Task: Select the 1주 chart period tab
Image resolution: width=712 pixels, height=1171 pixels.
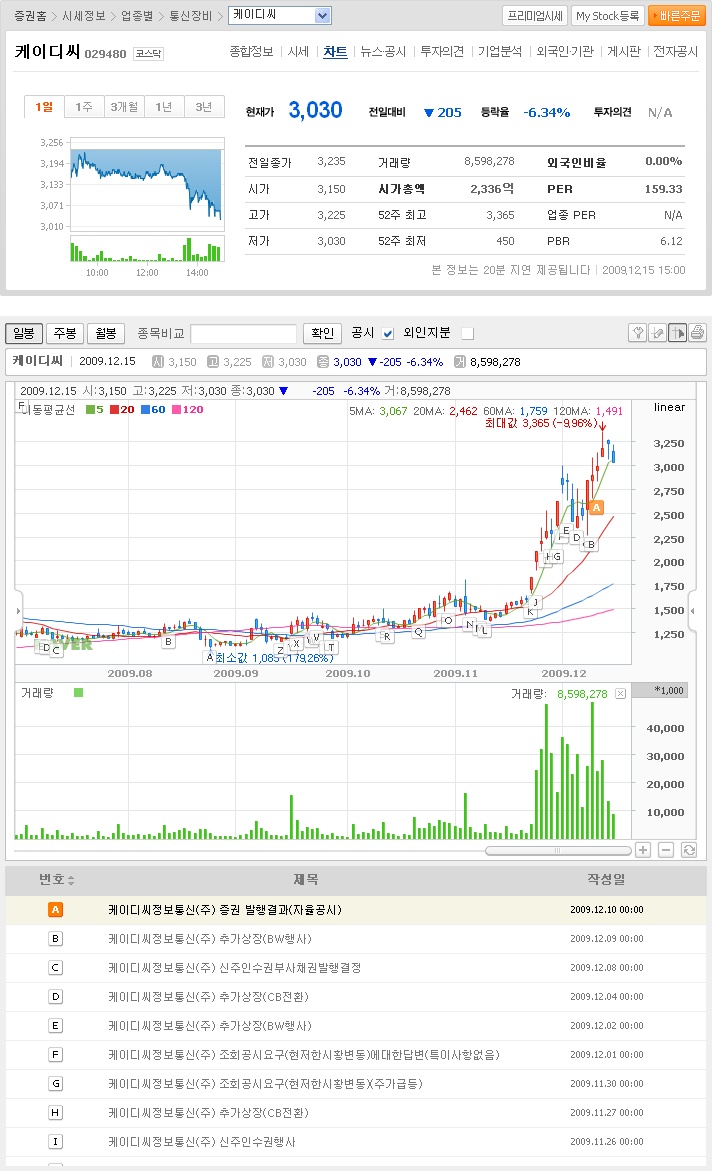Action: (x=84, y=107)
